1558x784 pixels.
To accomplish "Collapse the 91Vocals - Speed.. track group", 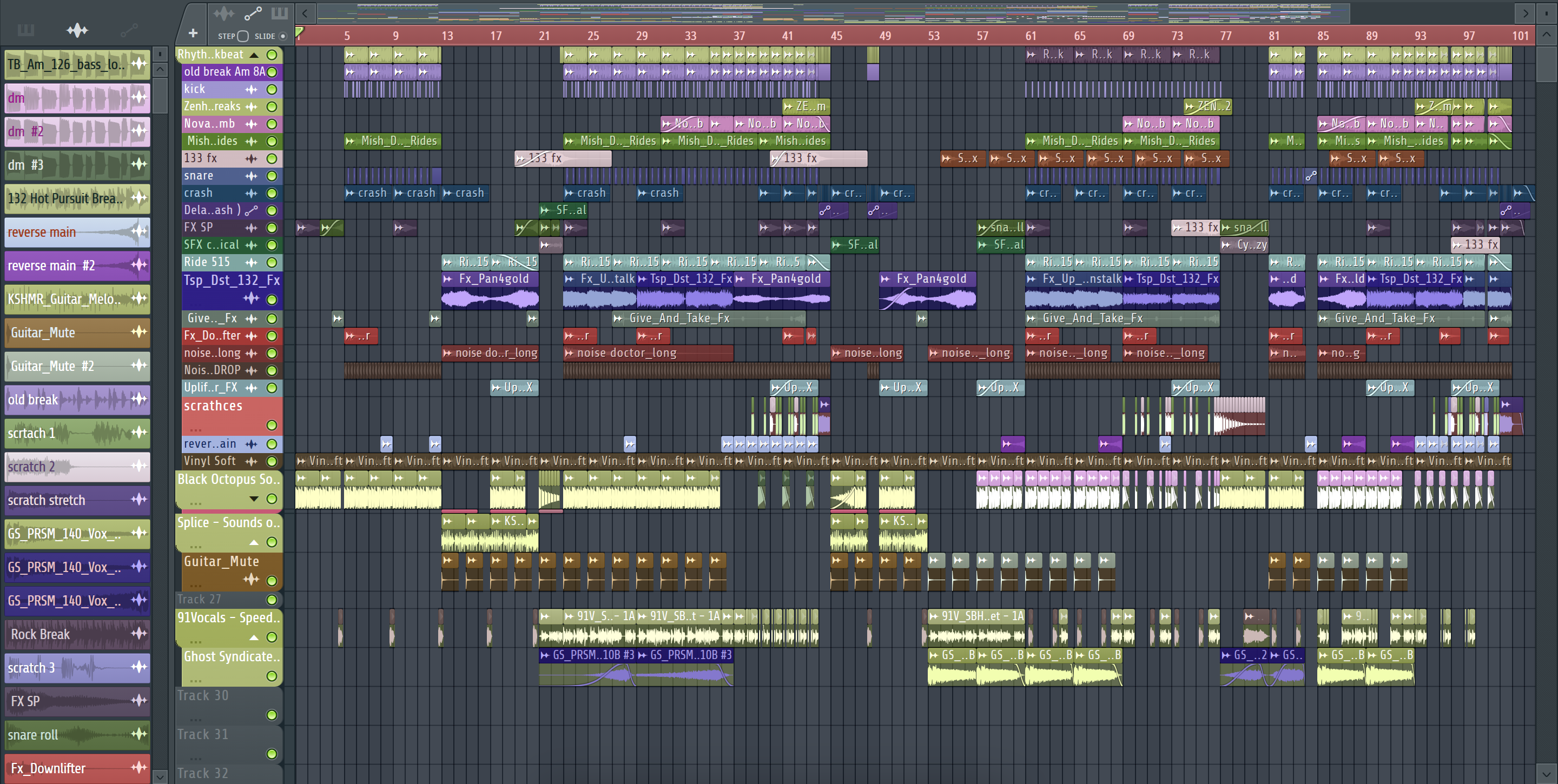I will coord(254,637).
